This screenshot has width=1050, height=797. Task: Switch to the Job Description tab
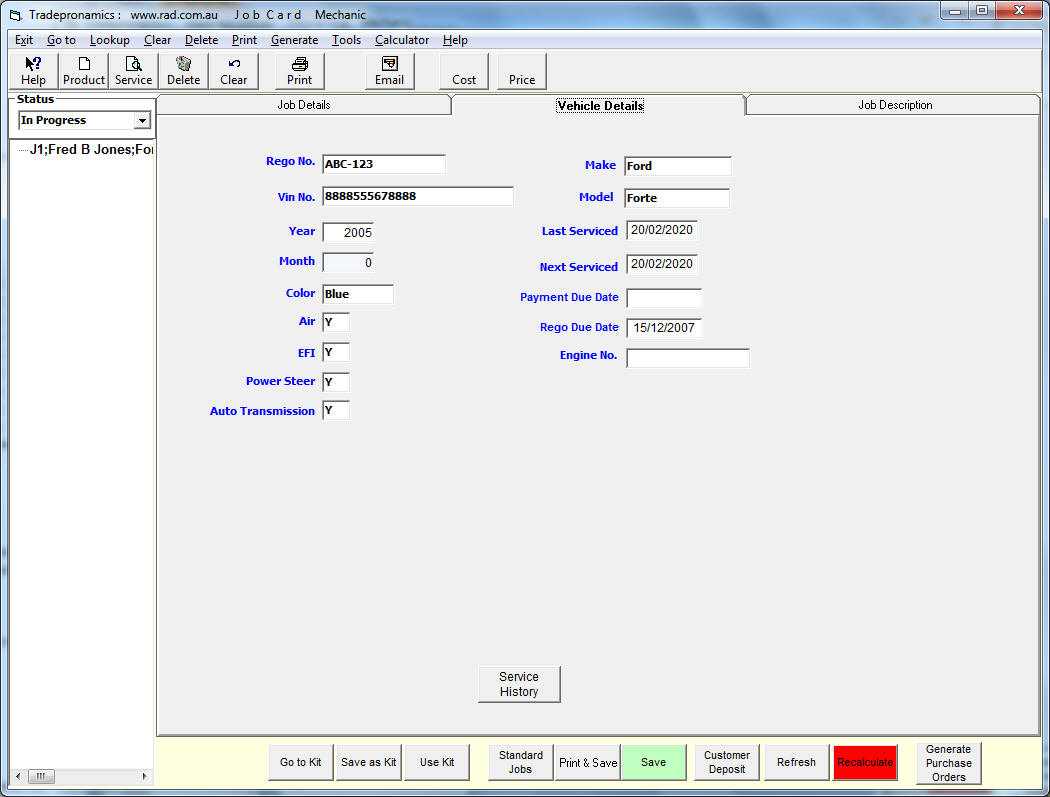(x=894, y=105)
